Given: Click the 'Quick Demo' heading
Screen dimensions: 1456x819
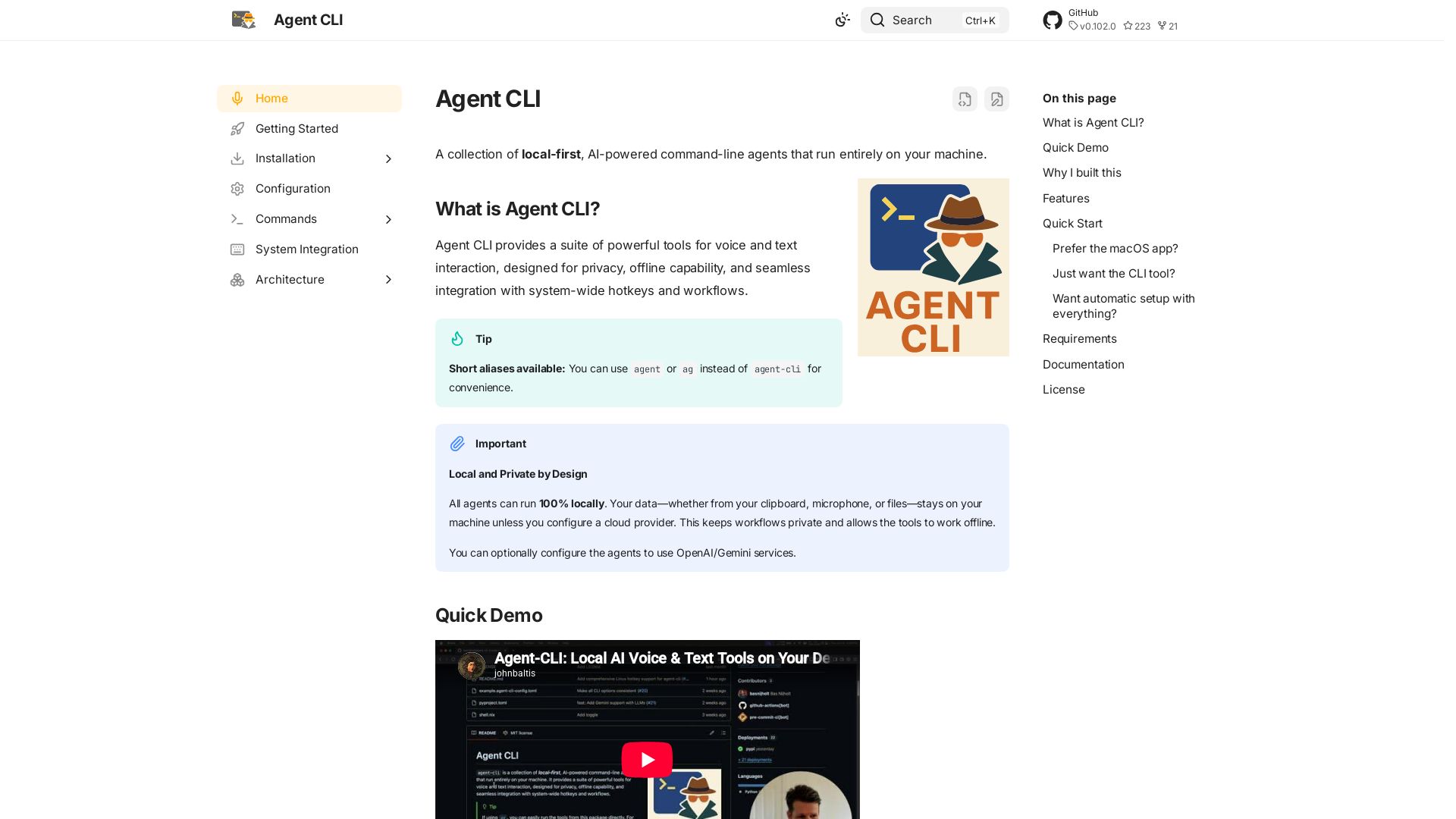Looking at the screenshot, I should [x=488, y=615].
